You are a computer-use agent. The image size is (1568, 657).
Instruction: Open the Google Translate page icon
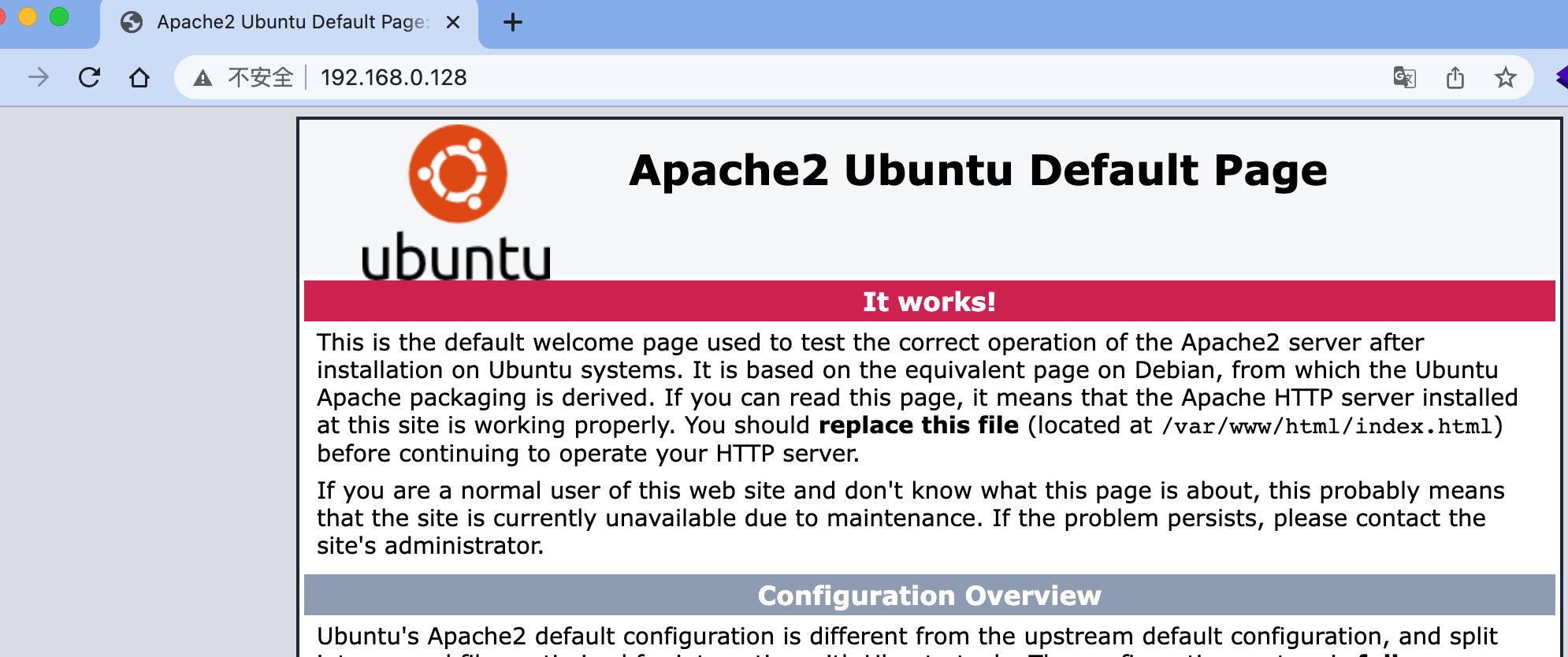point(1404,77)
